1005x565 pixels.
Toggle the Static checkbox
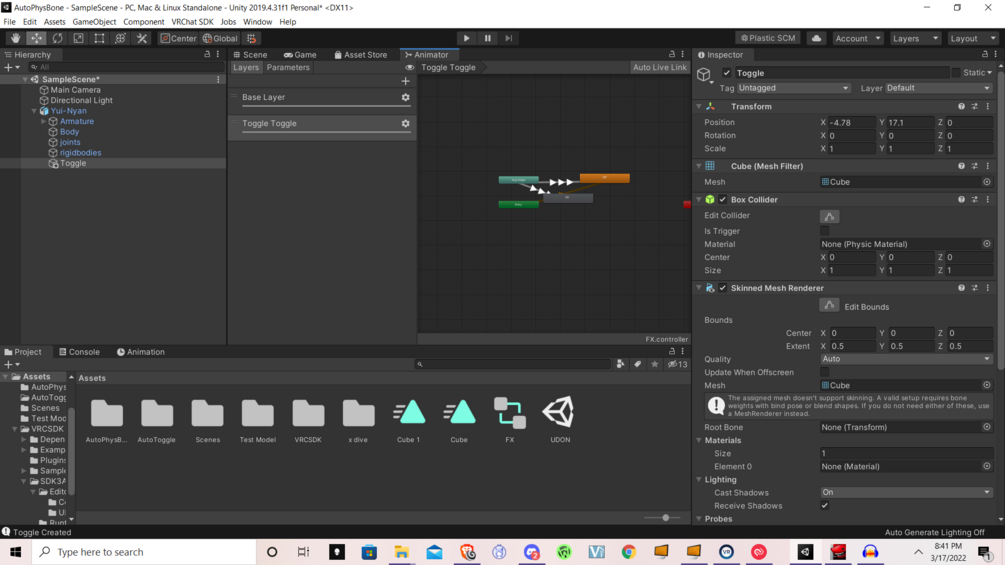[x=956, y=73]
